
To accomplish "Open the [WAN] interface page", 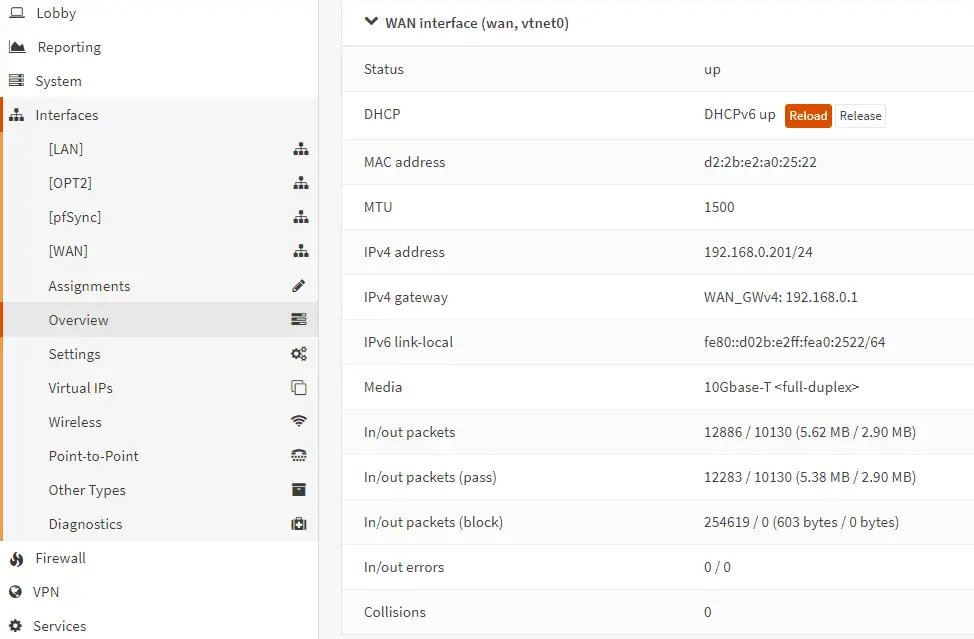I will pos(68,252).
